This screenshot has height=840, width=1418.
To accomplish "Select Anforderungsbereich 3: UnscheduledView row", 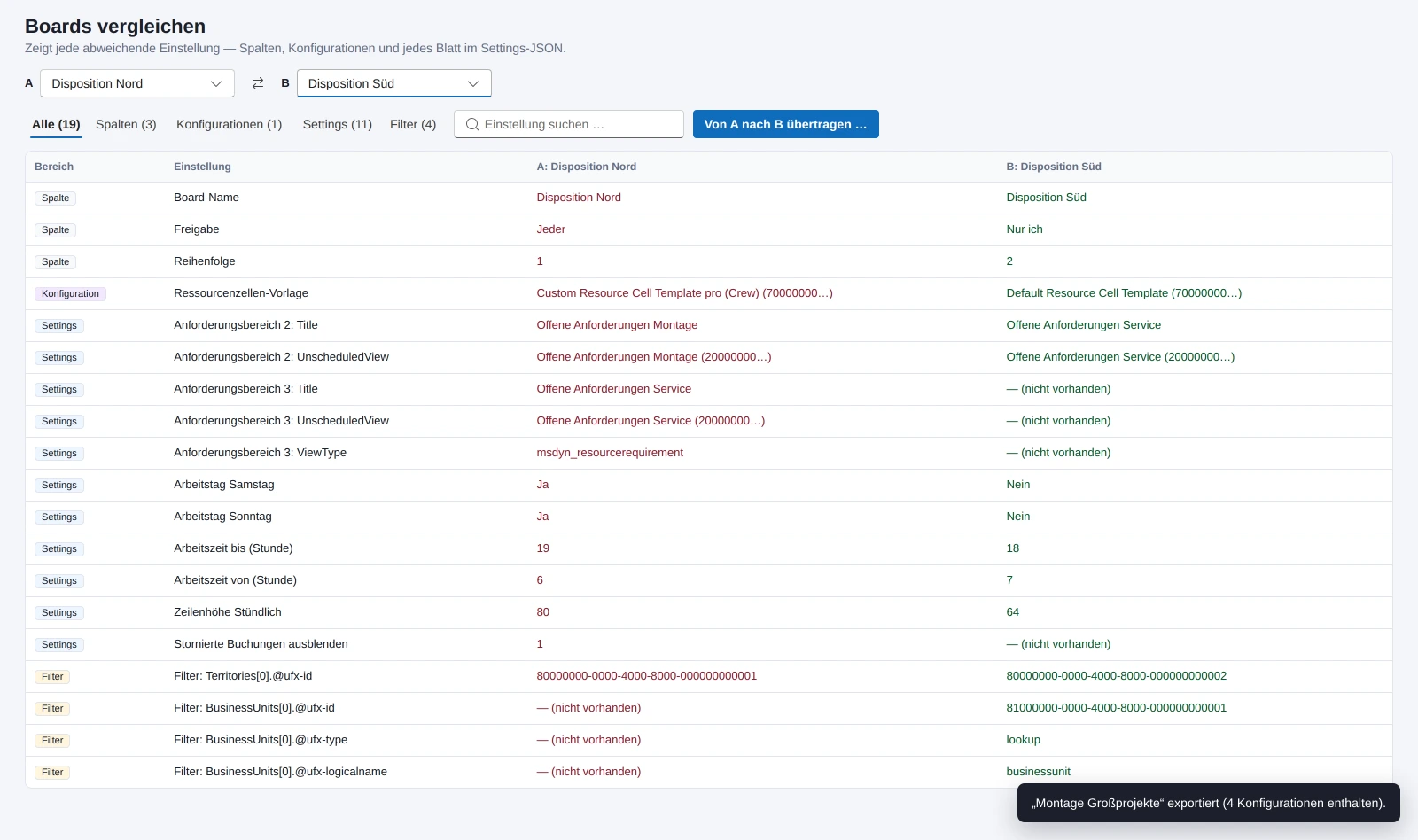I will pyautogui.click(x=709, y=421).
